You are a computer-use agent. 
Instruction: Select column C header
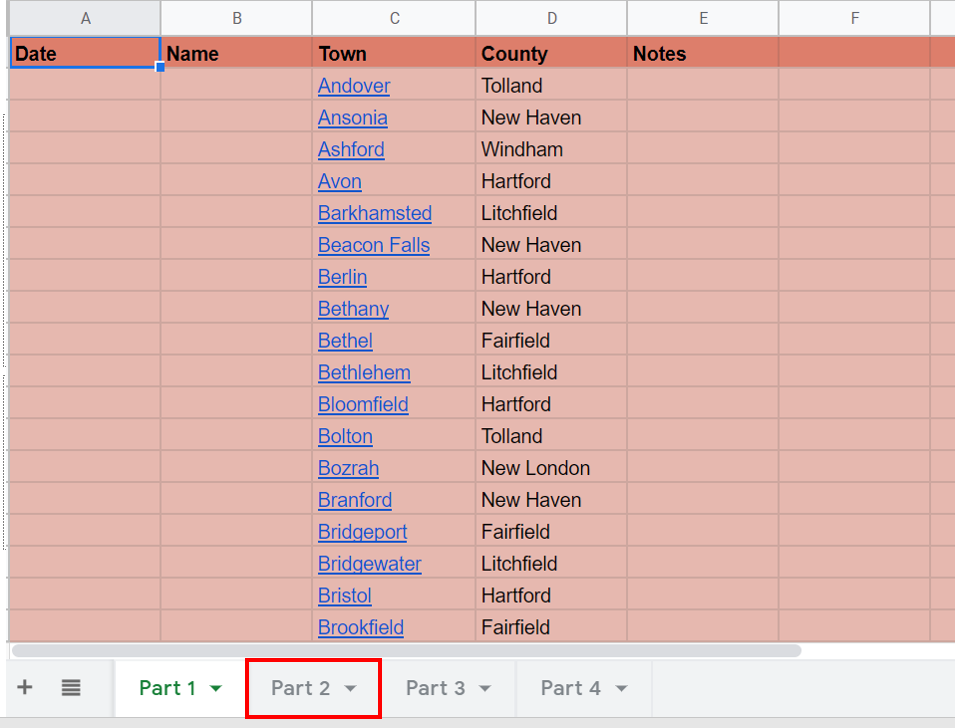(394, 18)
